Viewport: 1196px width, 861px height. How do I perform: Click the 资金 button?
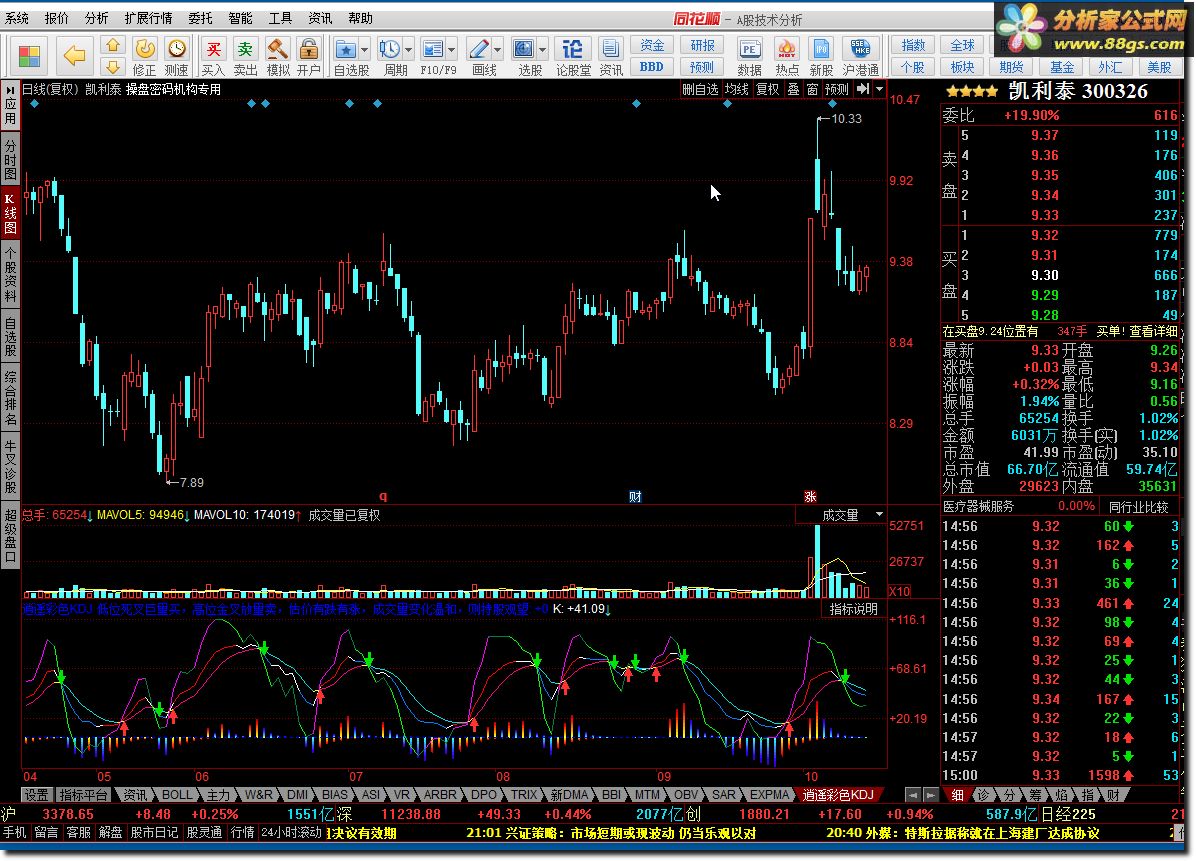652,46
